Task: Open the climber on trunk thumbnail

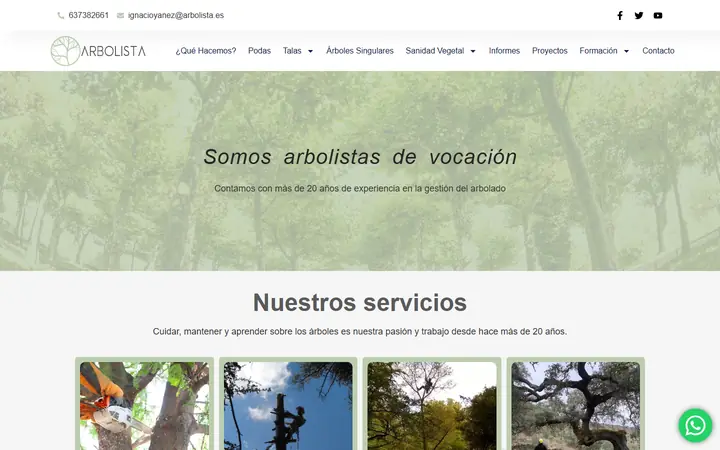Action: pos(288,405)
